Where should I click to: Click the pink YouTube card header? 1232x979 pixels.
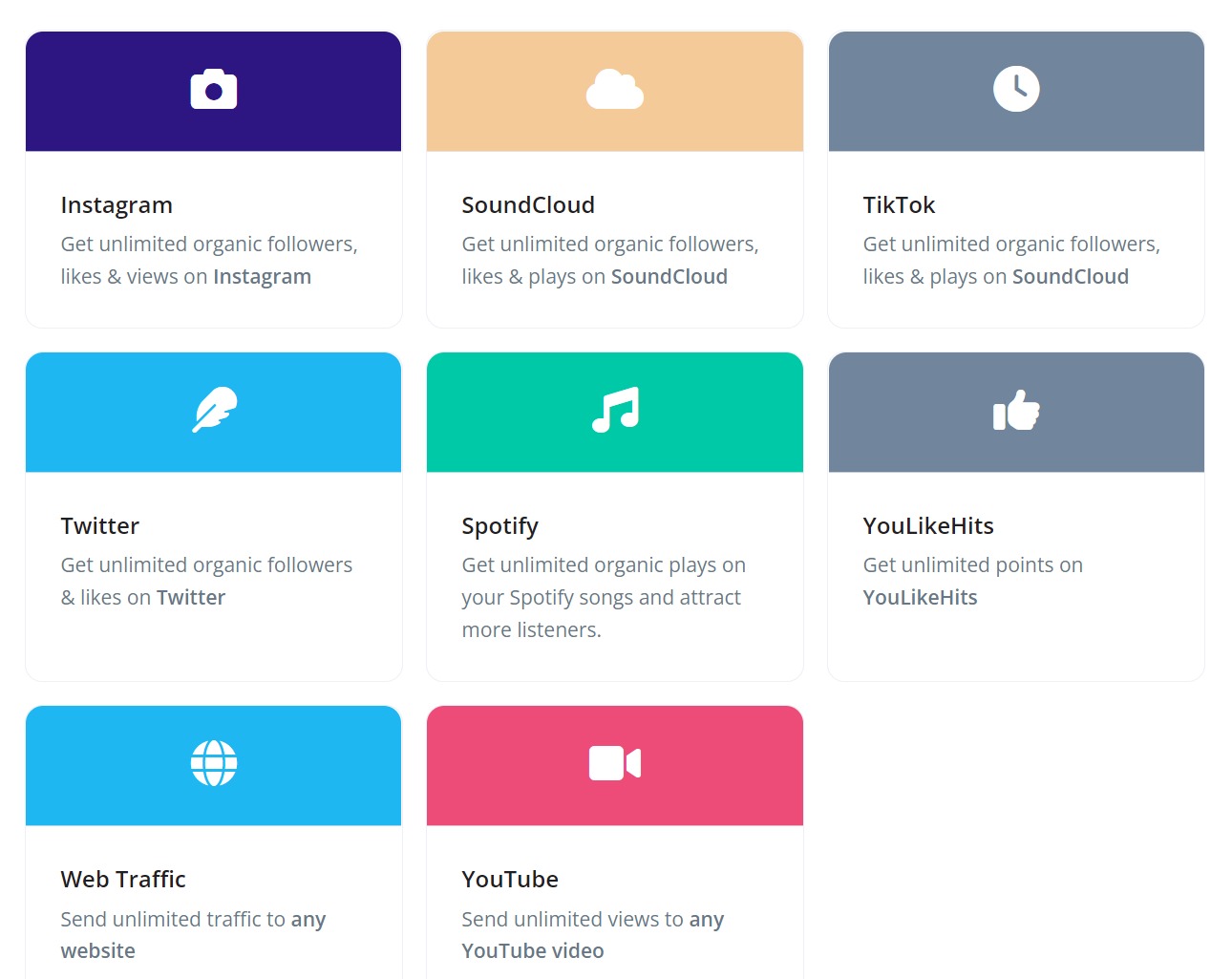pos(615,766)
